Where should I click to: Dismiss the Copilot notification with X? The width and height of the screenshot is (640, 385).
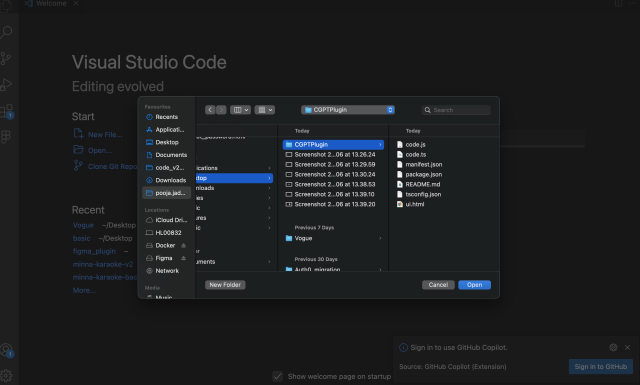click(x=627, y=347)
